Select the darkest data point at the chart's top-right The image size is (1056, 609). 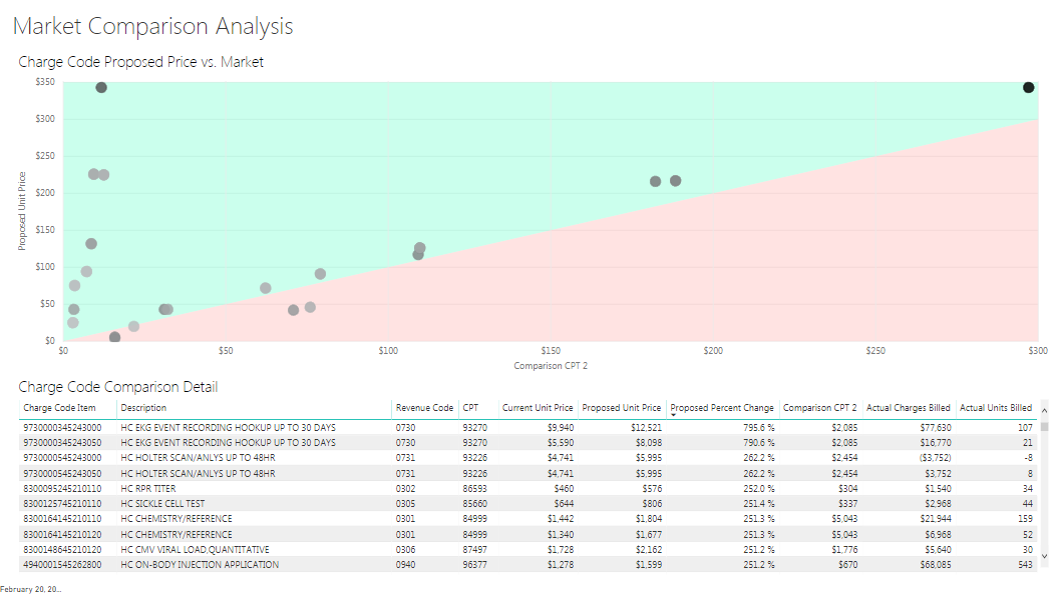[x=1028, y=88]
